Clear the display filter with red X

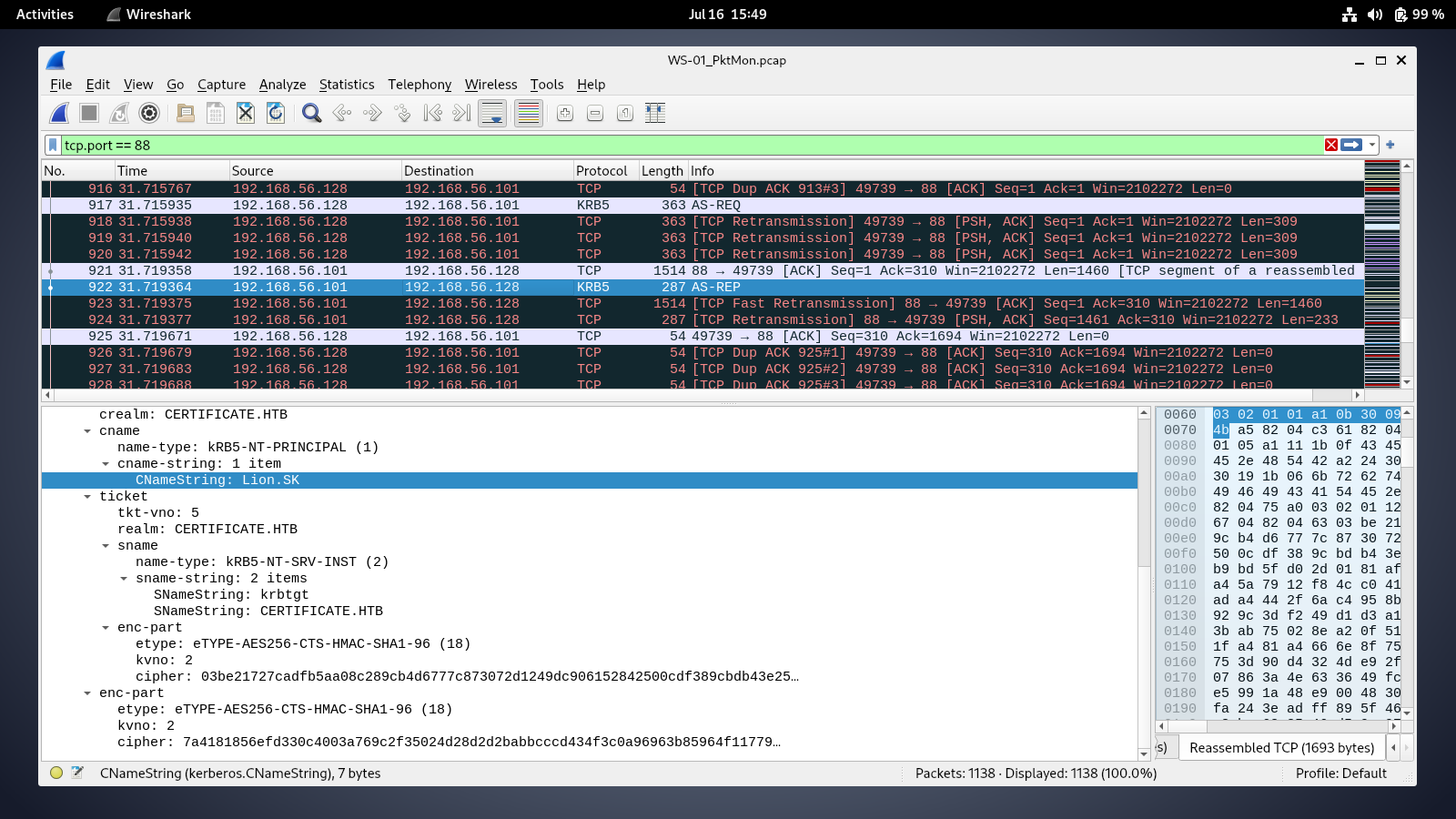(x=1331, y=145)
